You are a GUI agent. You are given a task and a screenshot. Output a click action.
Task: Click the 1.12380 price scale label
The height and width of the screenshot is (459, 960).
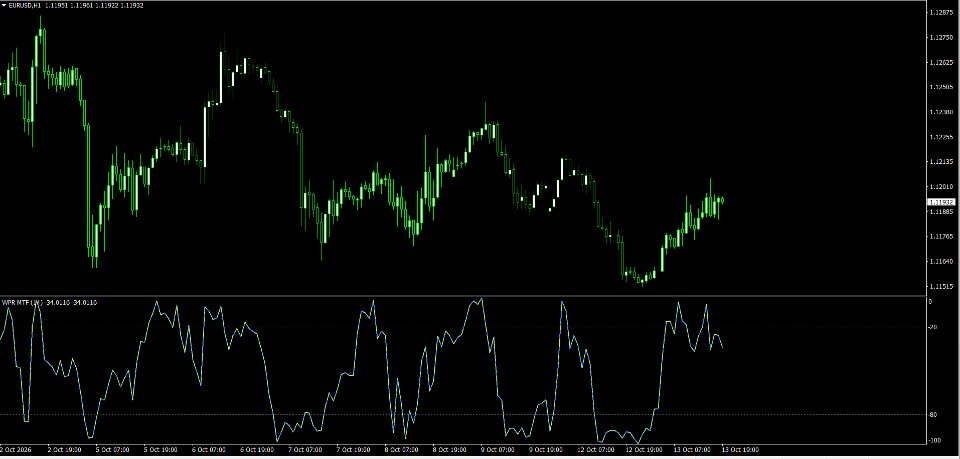point(941,112)
